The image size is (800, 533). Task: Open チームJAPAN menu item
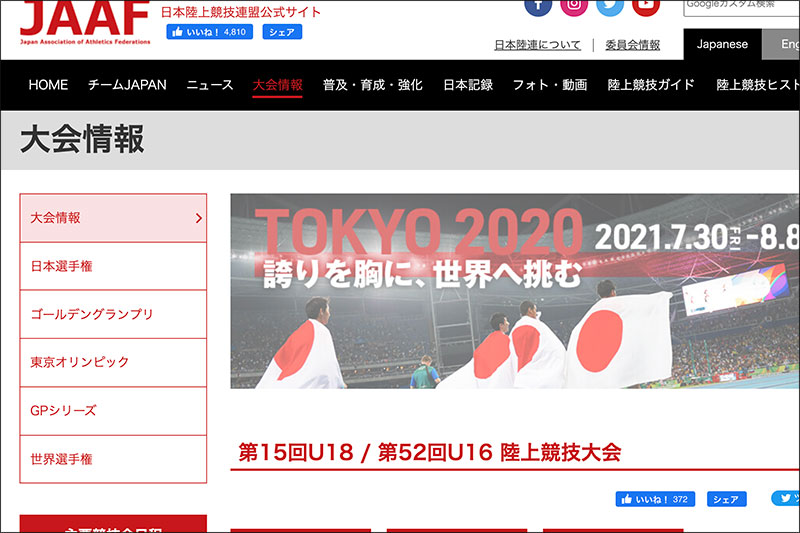[127, 85]
